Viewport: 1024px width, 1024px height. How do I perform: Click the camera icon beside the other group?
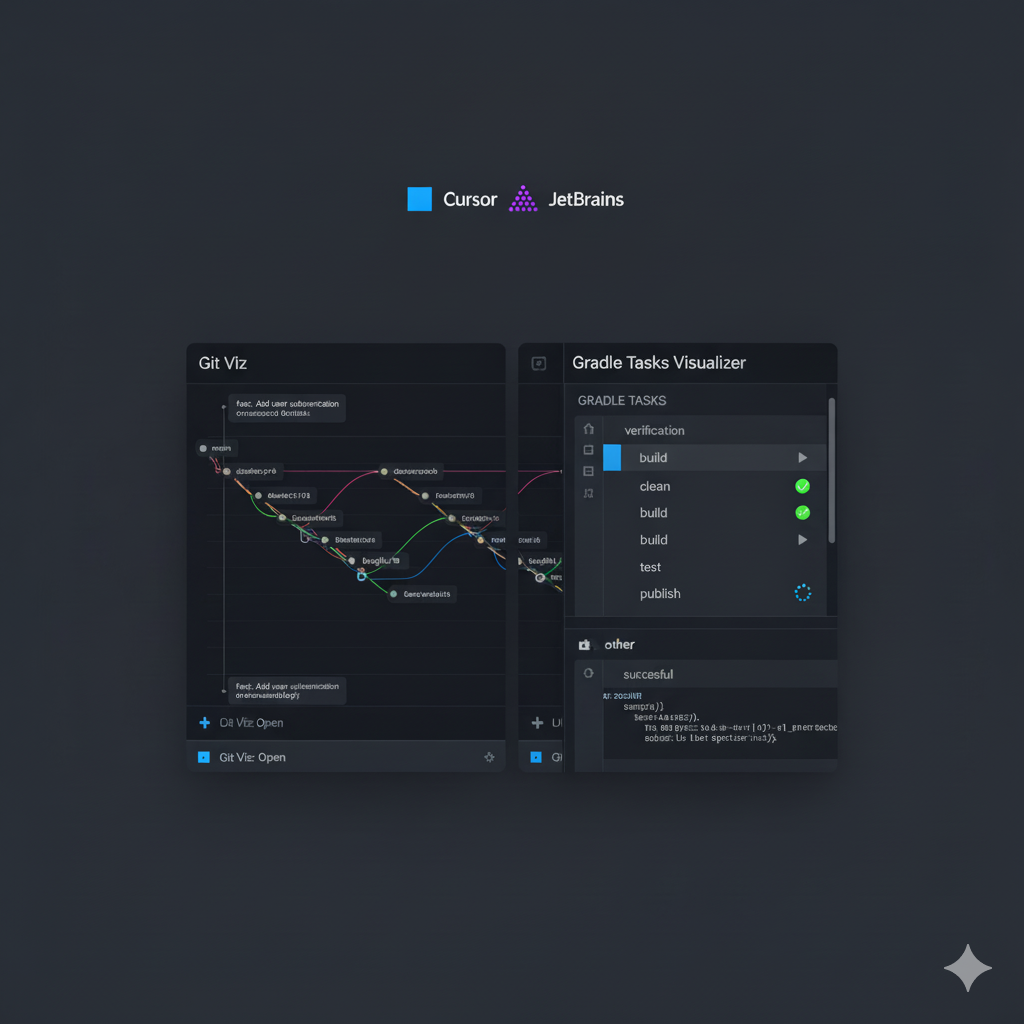click(586, 644)
